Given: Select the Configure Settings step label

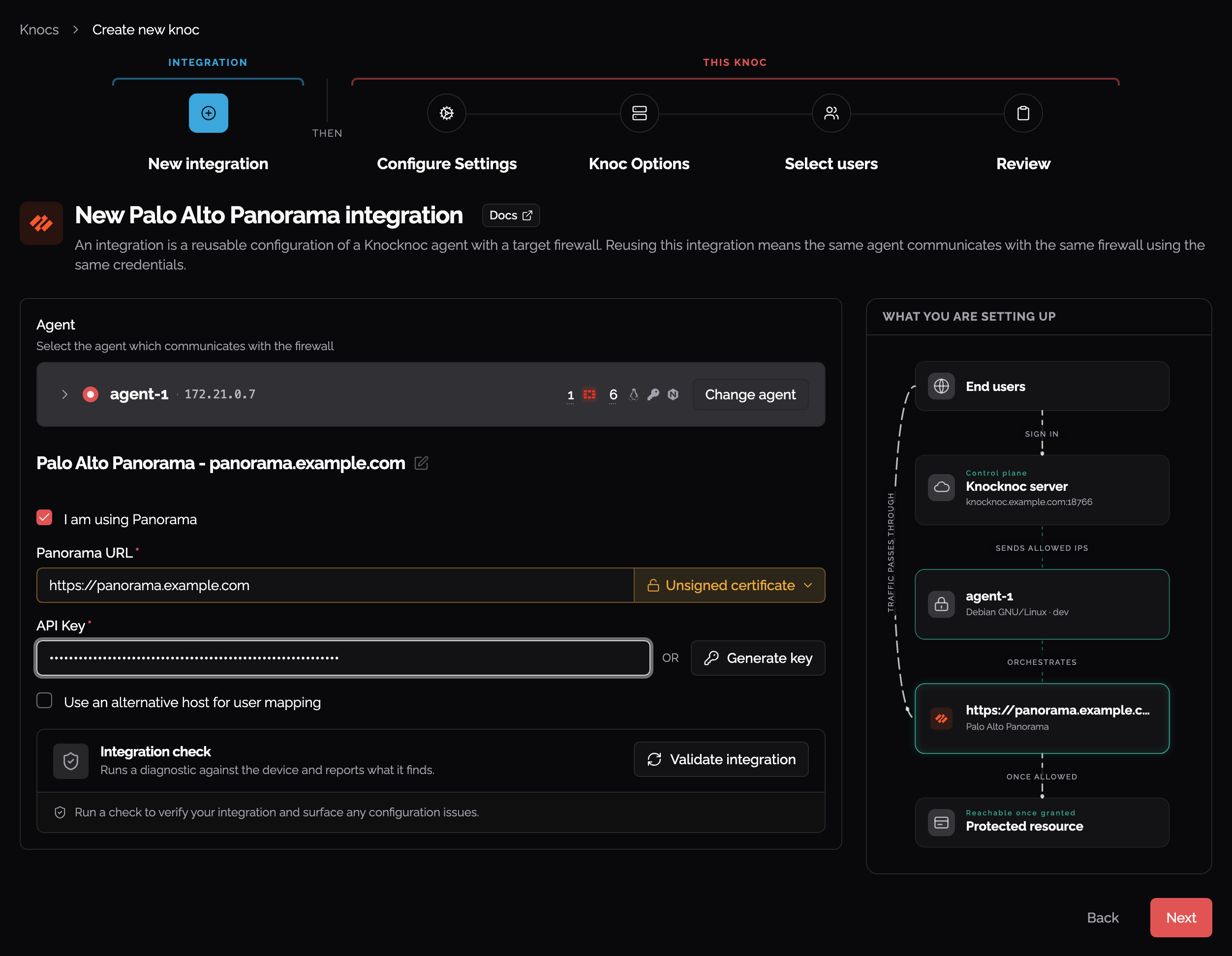Looking at the screenshot, I should pyautogui.click(x=446, y=163).
